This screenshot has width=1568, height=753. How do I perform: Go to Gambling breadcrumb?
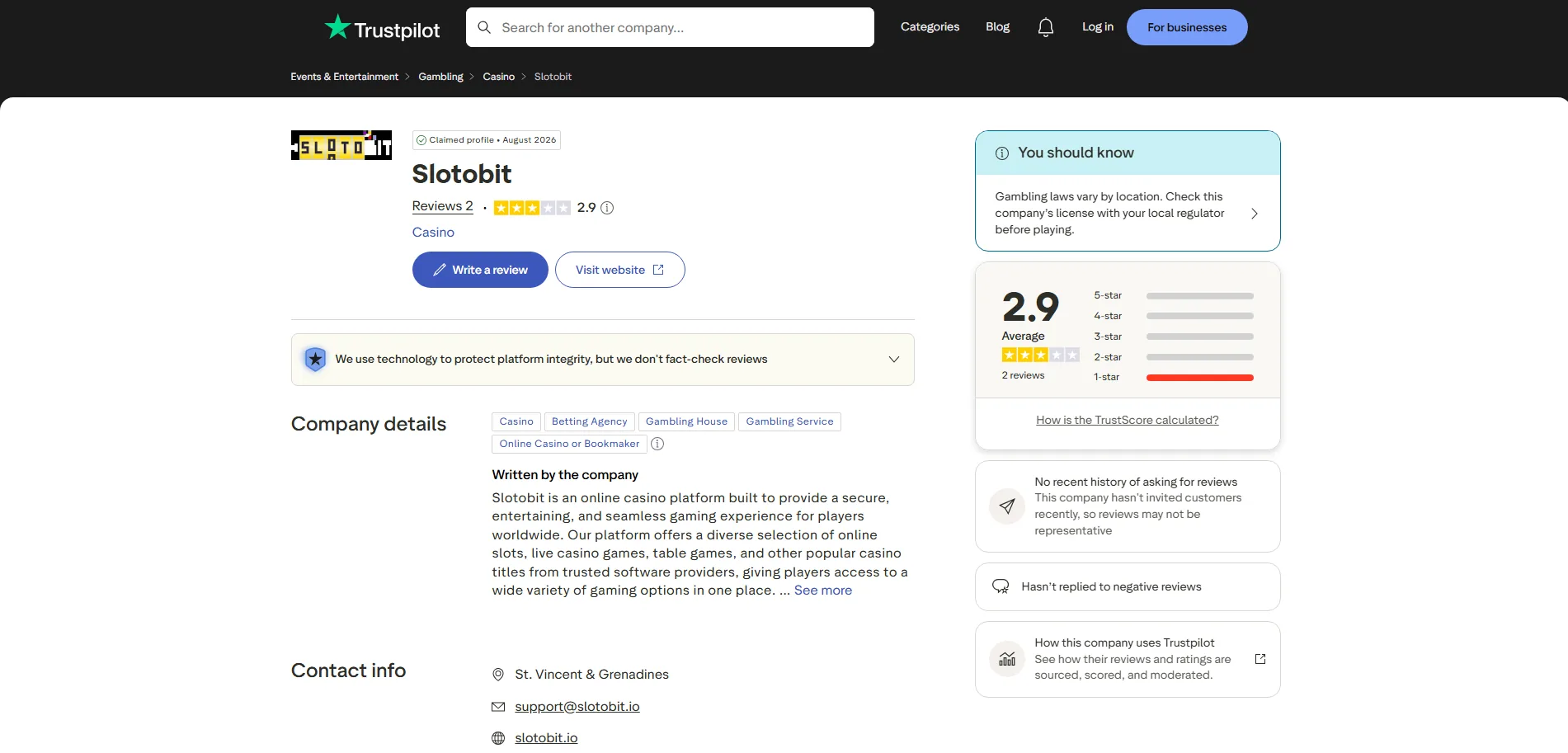(x=440, y=77)
